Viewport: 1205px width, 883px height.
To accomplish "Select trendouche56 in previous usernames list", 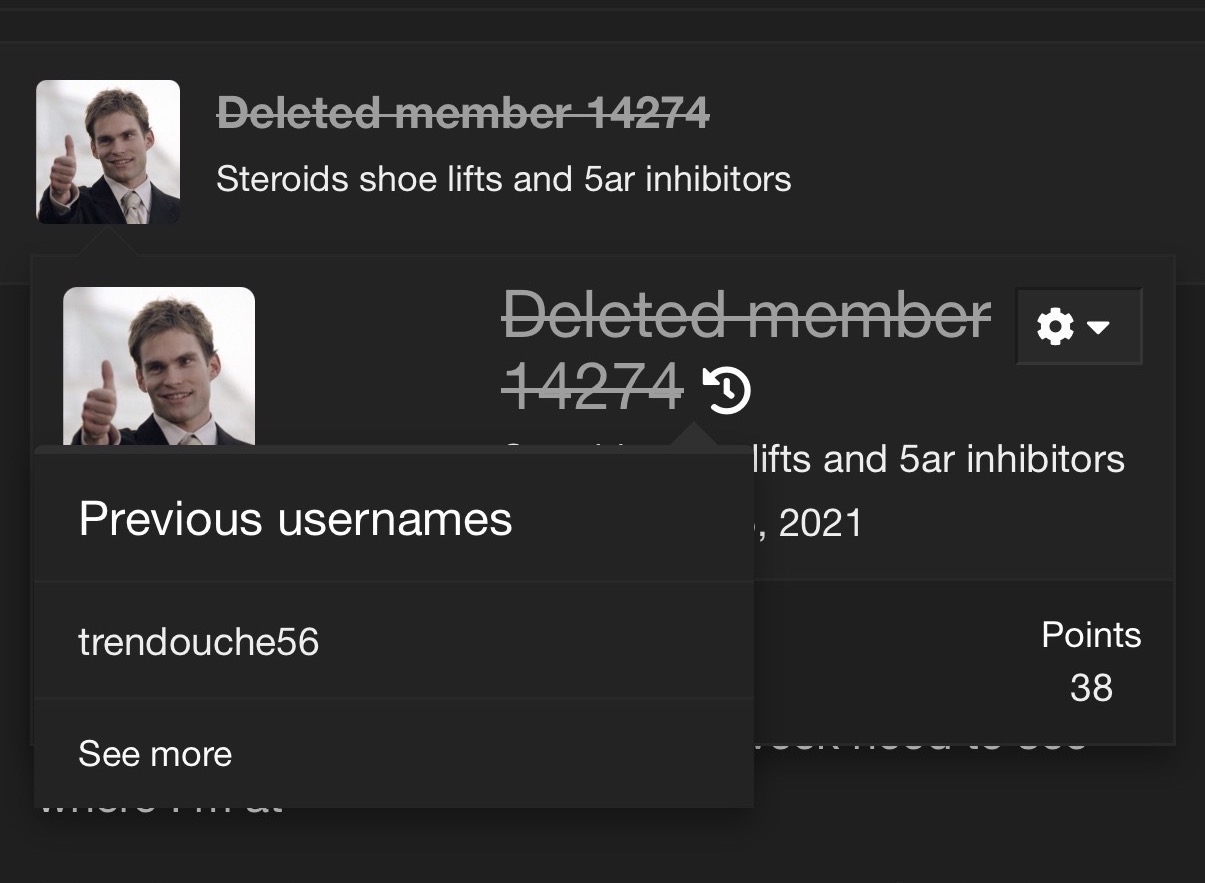I will [199, 642].
